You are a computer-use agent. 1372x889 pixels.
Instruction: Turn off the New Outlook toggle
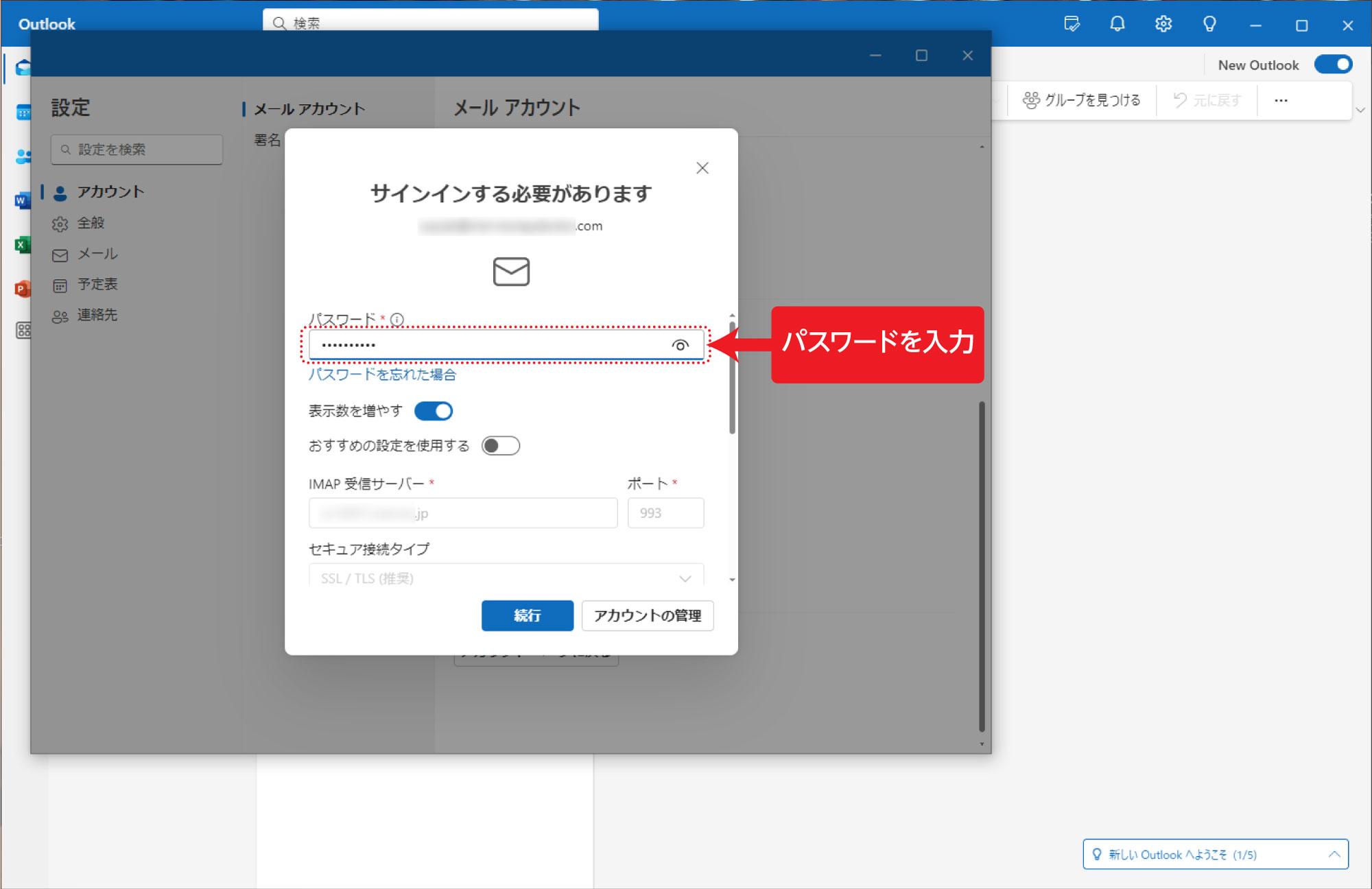pyautogui.click(x=1334, y=64)
